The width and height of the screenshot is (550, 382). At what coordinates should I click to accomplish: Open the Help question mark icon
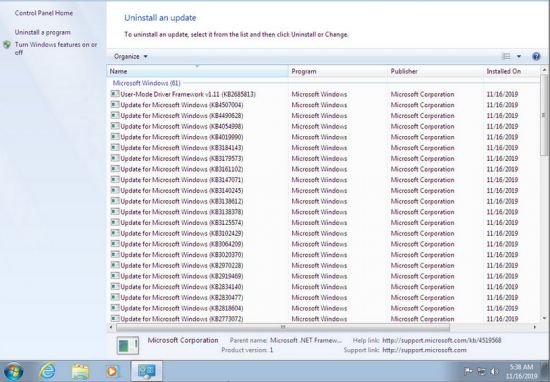(x=536, y=56)
